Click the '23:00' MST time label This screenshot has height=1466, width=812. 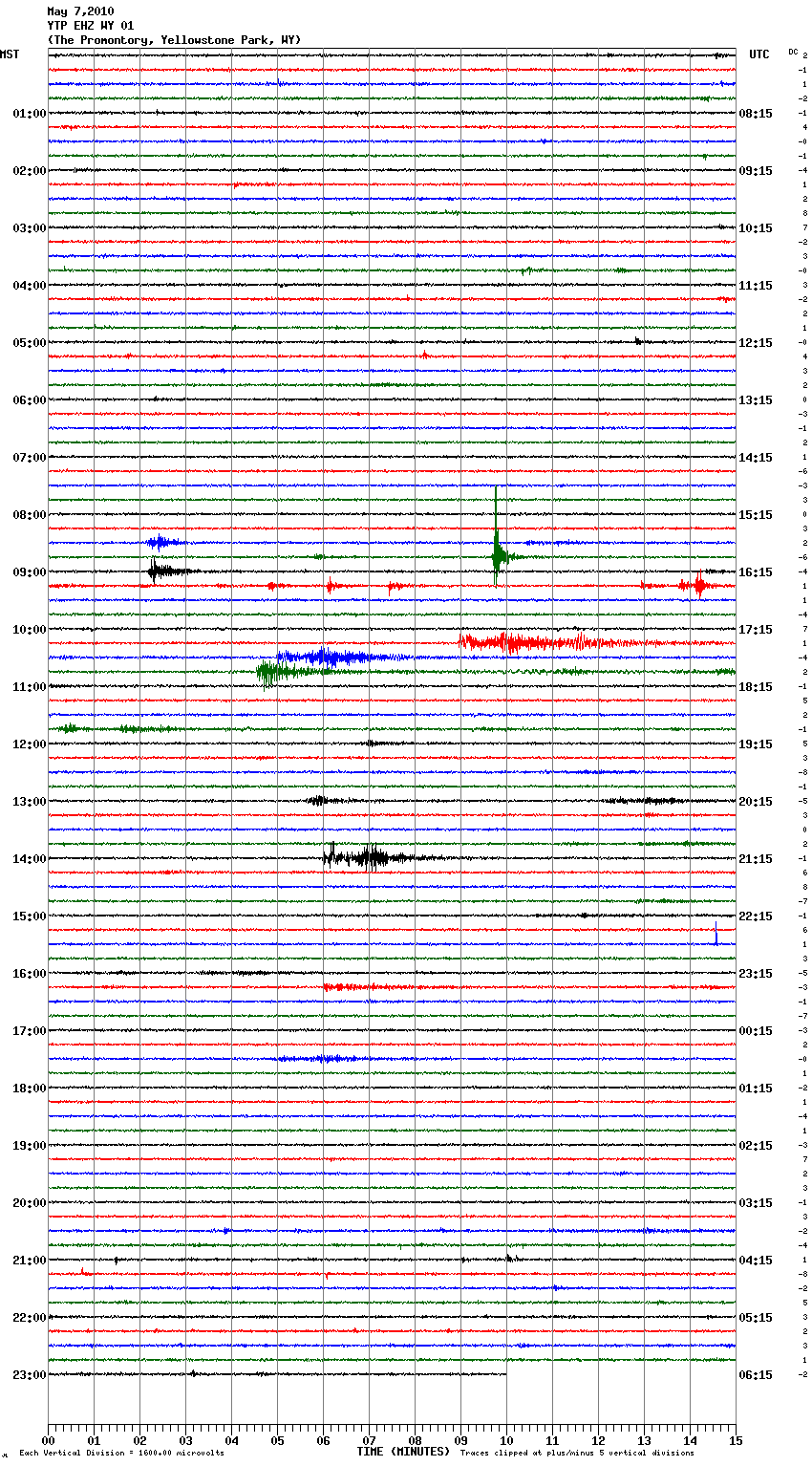(30, 1375)
